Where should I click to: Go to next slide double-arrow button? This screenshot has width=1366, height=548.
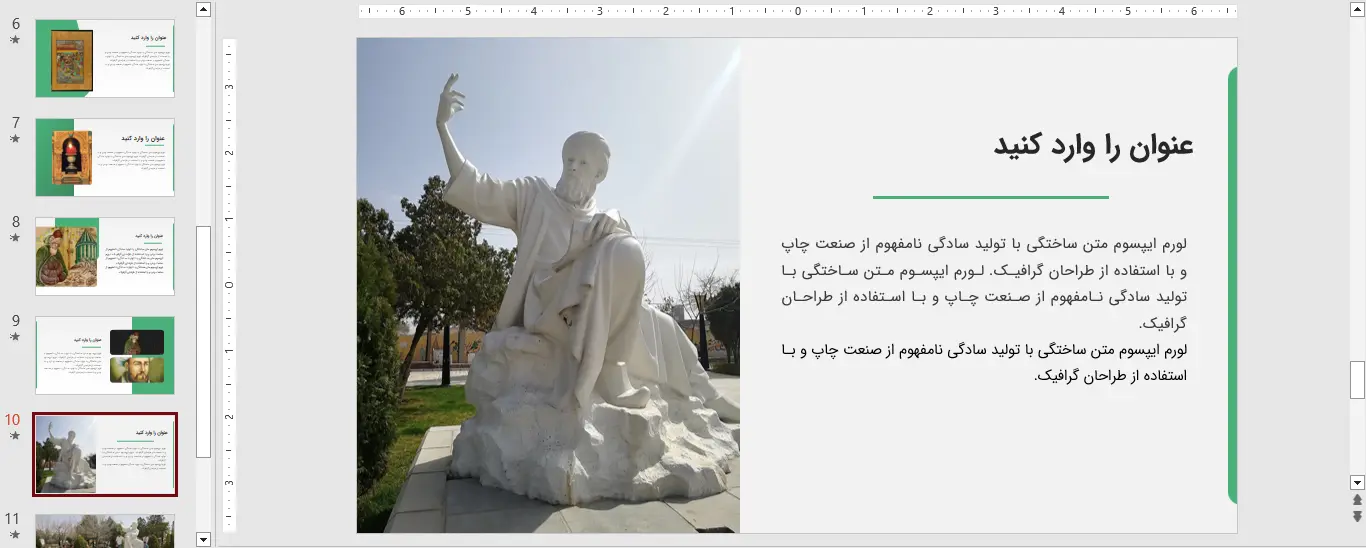tap(1357, 516)
